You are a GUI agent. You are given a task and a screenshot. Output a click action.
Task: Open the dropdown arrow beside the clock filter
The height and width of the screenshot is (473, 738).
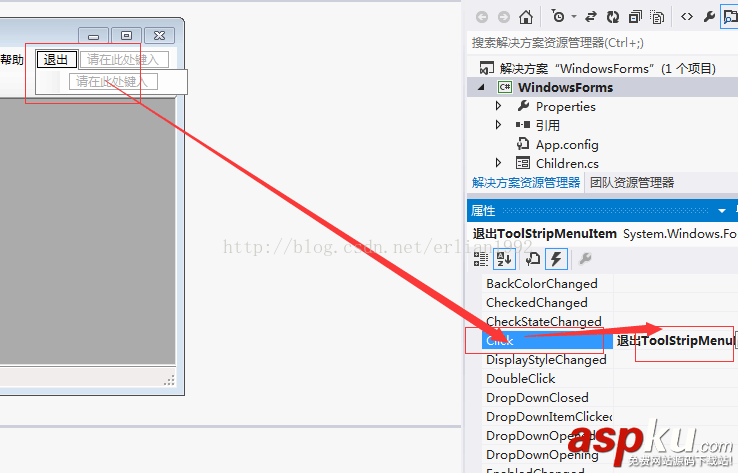click(x=574, y=17)
